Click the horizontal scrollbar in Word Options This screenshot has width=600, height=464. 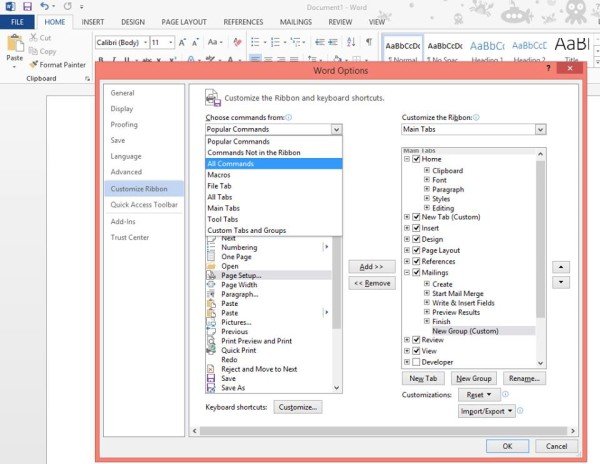click(x=383, y=431)
